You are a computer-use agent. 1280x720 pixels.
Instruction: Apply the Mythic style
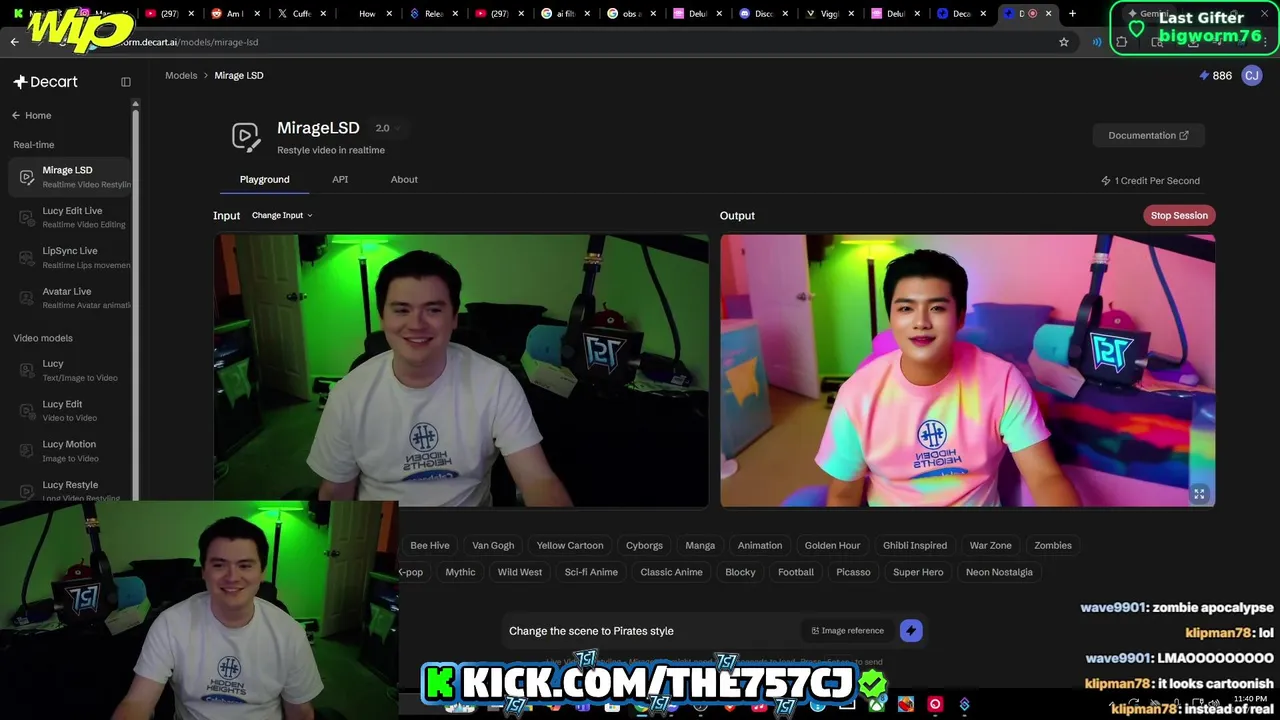coord(460,572)
